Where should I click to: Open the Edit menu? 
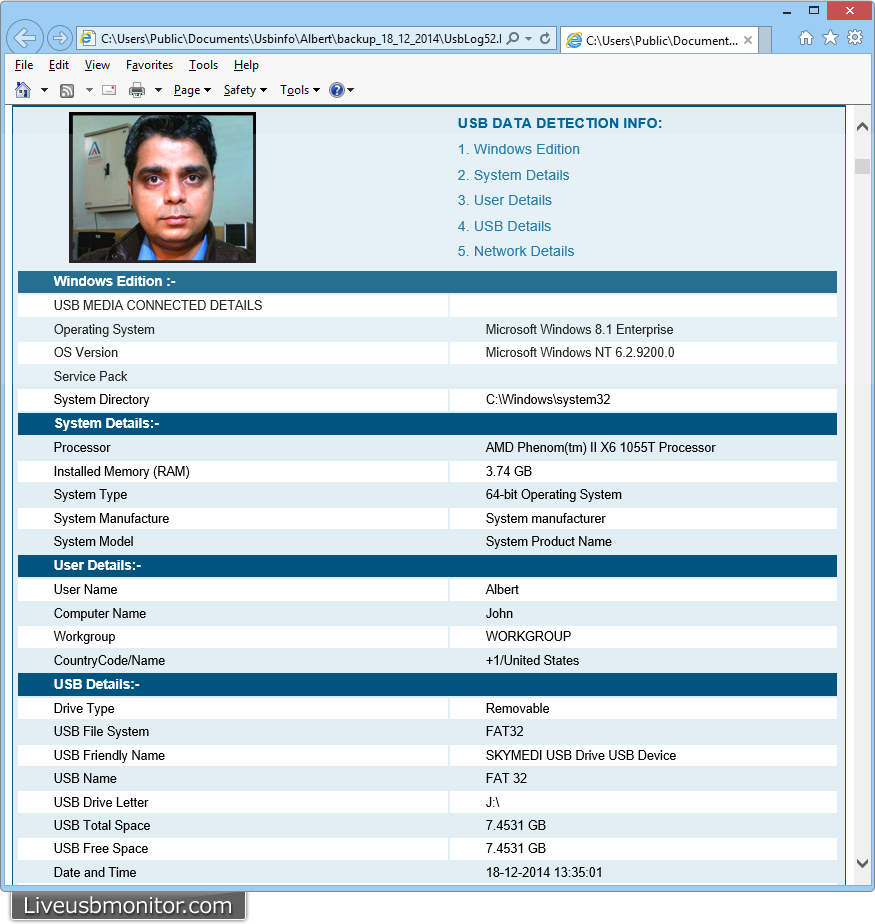point(59,65)
